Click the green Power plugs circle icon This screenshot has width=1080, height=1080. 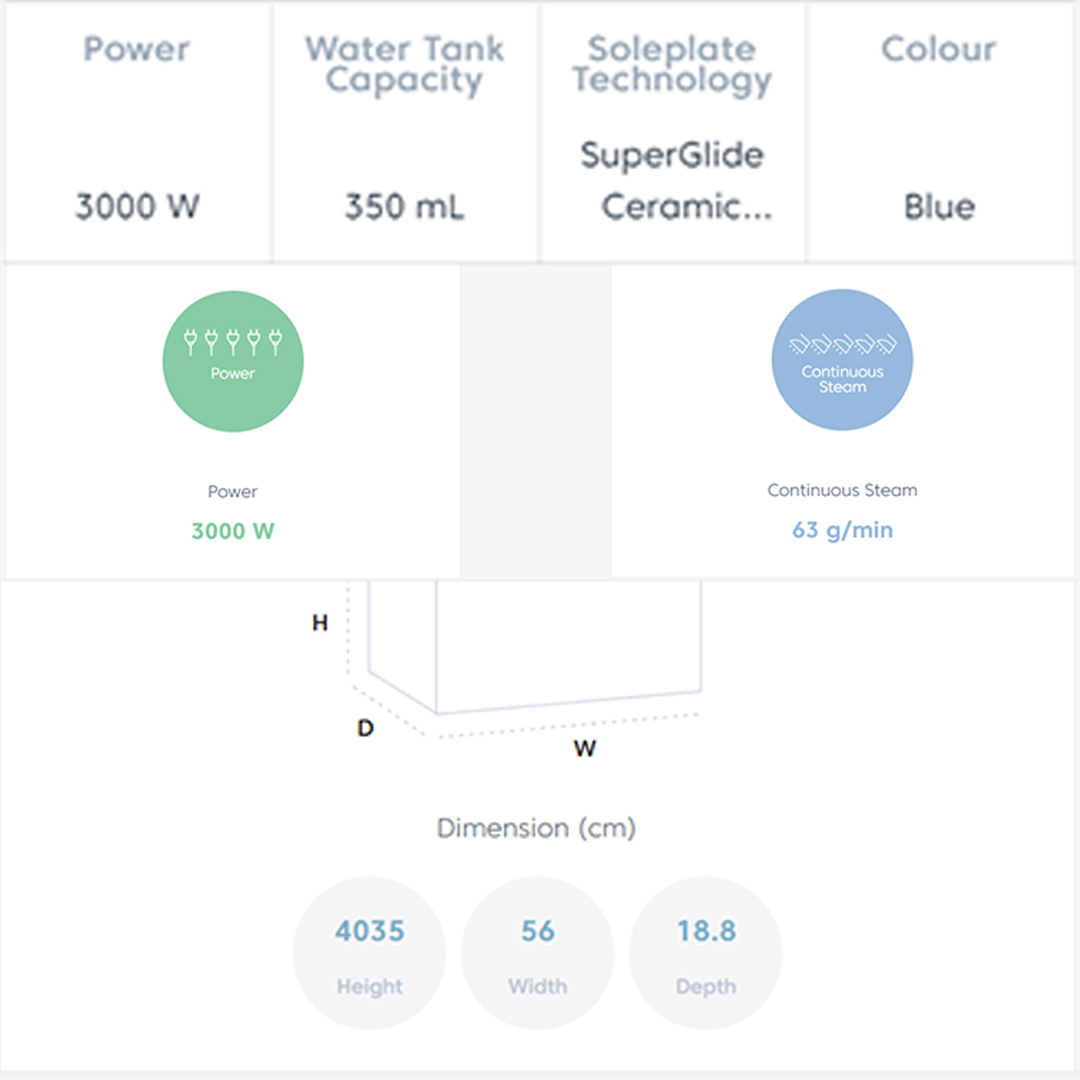coord(233,361)
